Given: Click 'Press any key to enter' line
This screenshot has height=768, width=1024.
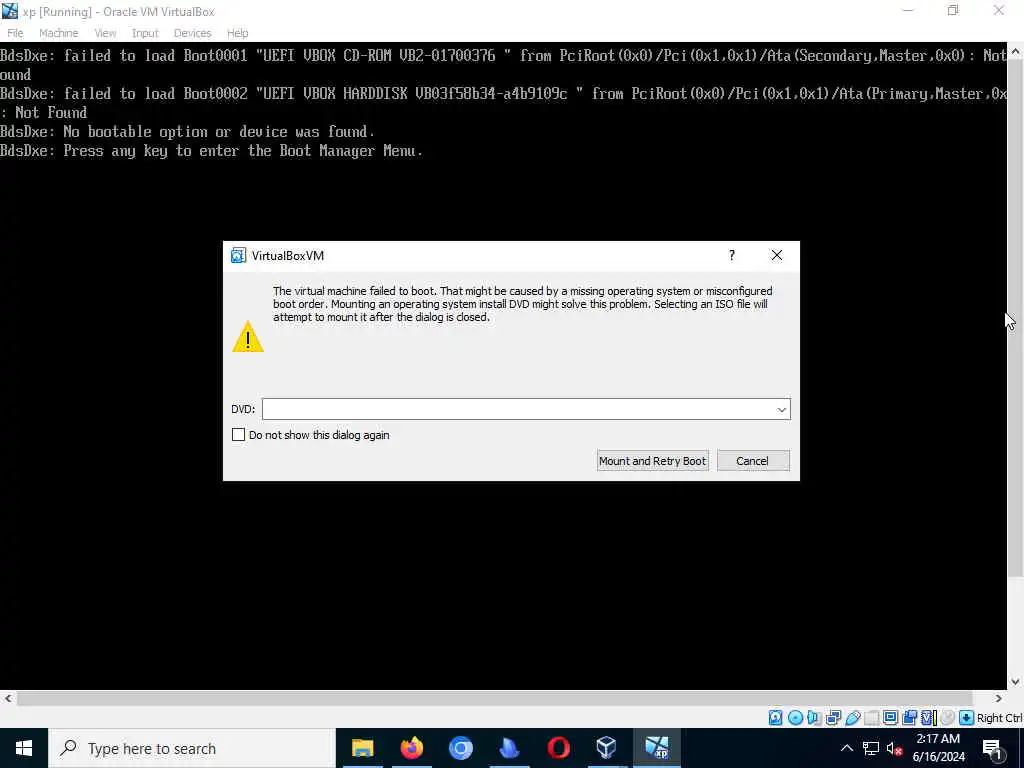Looking at the screenshot, I should click(211, 151).
